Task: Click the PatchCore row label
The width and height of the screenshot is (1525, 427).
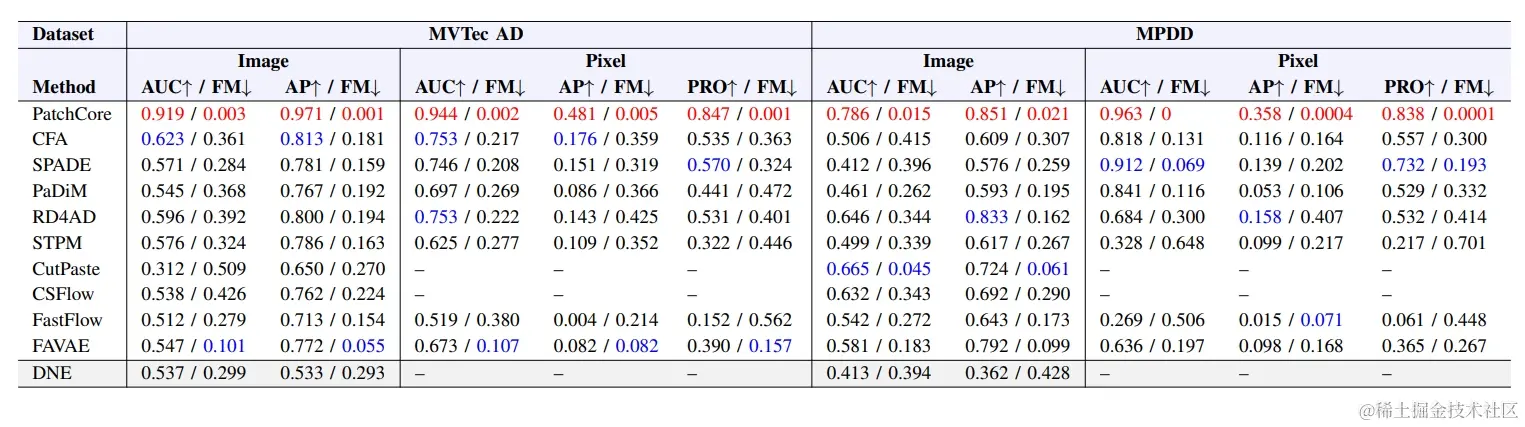Action: click(x=72, y=114)
